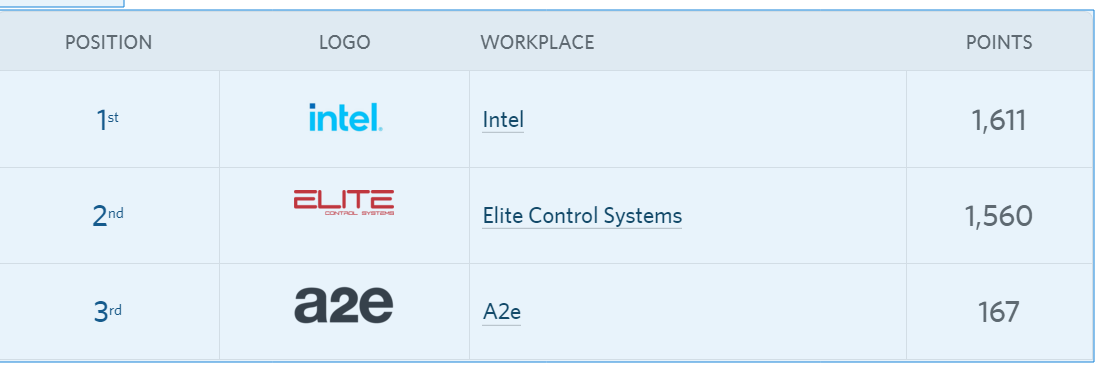
Task: Click the a2e logo image
Action: pos(343,306)
